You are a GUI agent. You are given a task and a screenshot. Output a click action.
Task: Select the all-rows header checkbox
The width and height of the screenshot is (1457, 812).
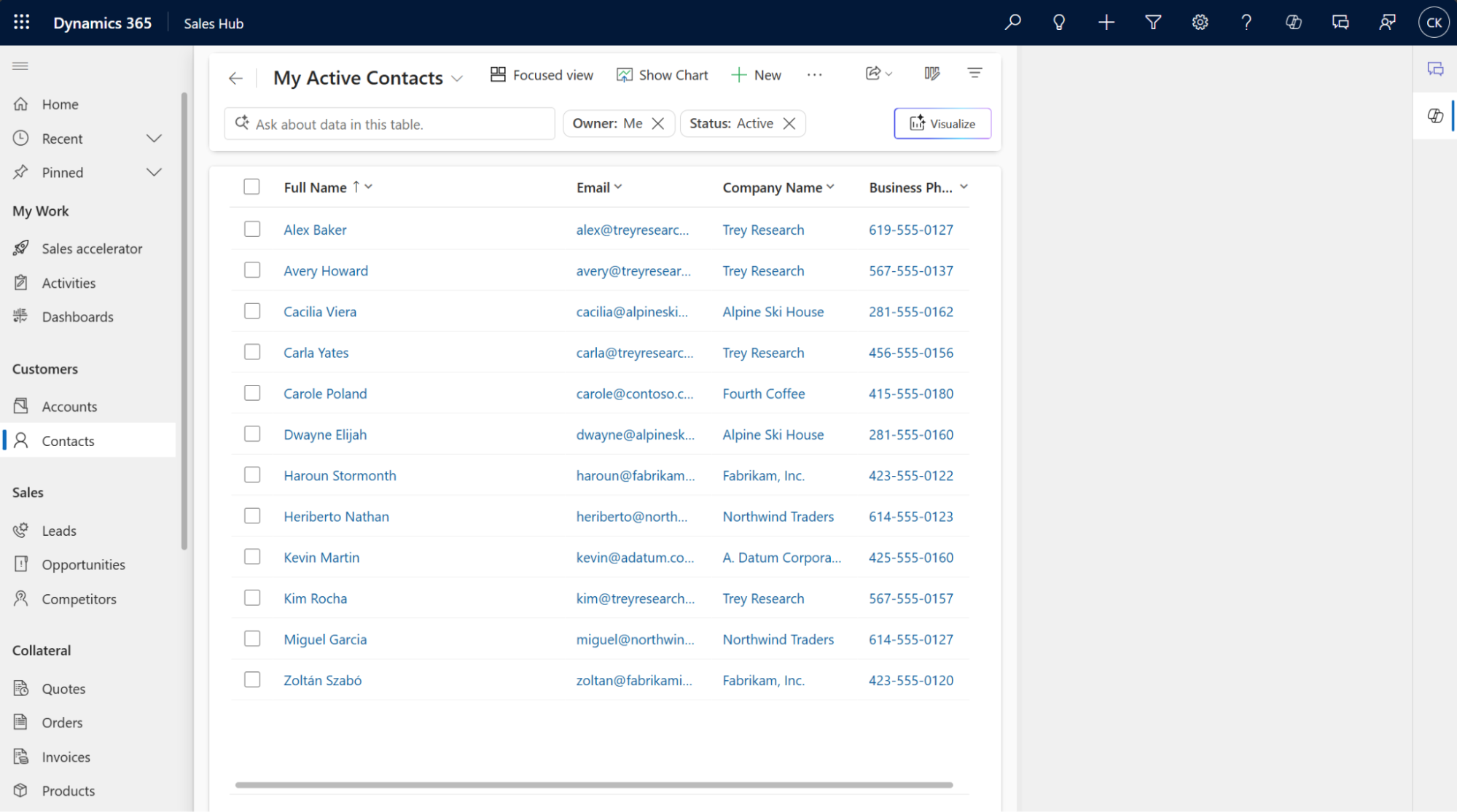tap(251, 187)
